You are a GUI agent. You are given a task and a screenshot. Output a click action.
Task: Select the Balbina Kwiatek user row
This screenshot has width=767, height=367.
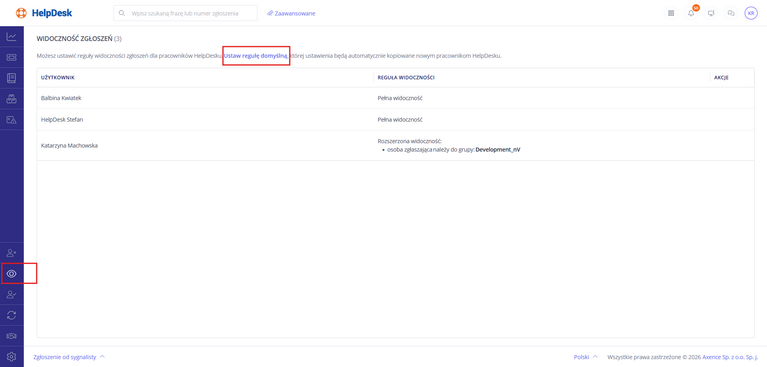pos(395,98)
